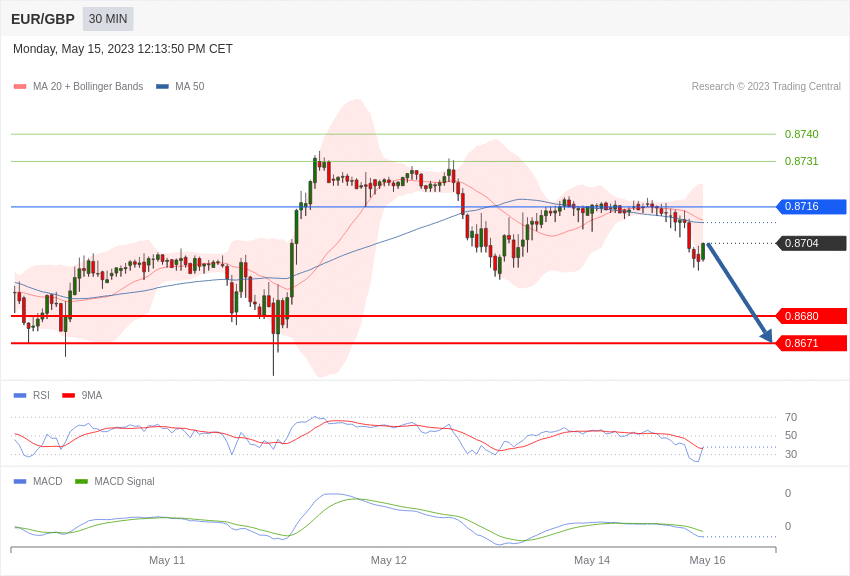Select the date and time text line

123,49
